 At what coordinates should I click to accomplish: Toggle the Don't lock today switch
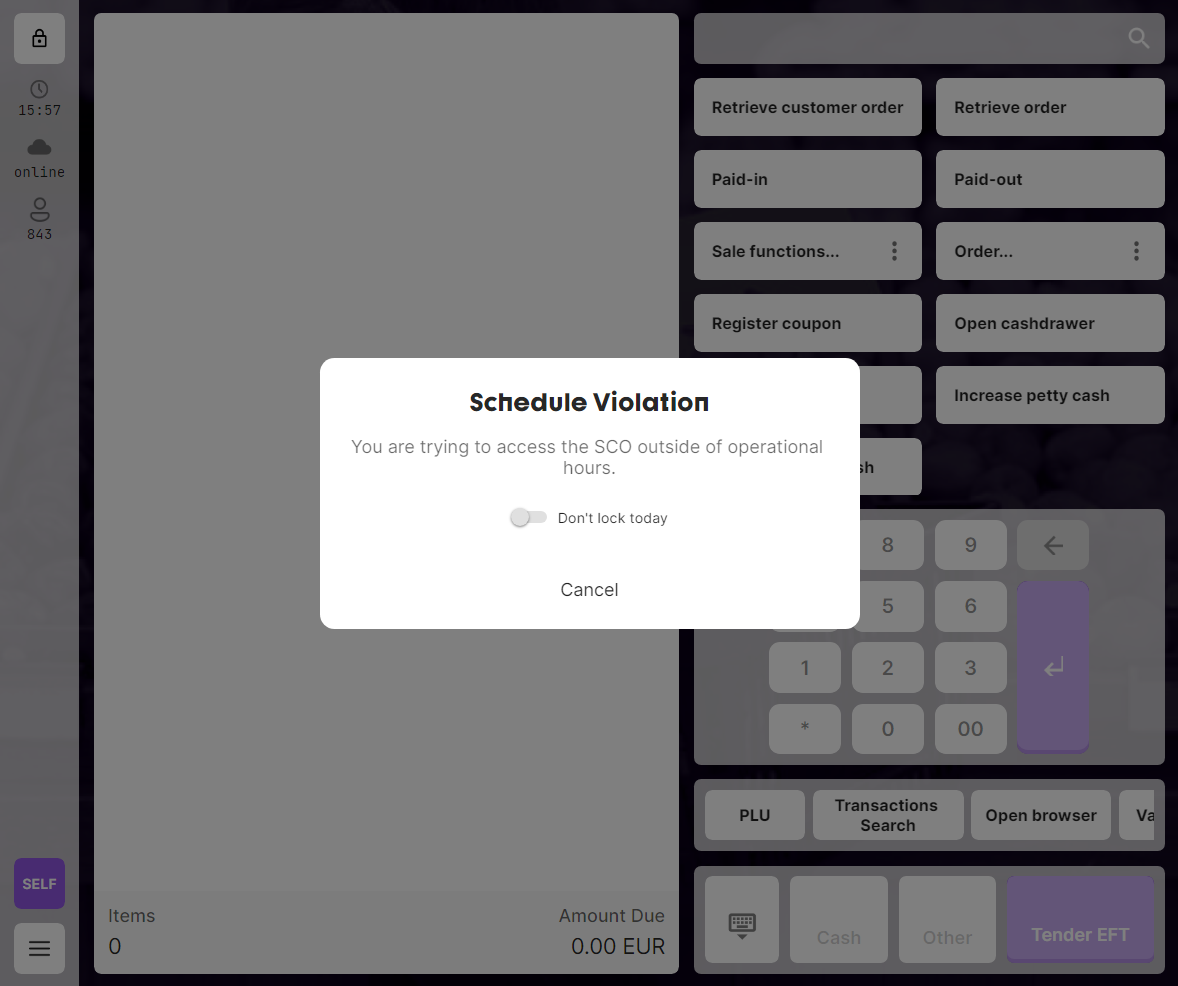528,517
